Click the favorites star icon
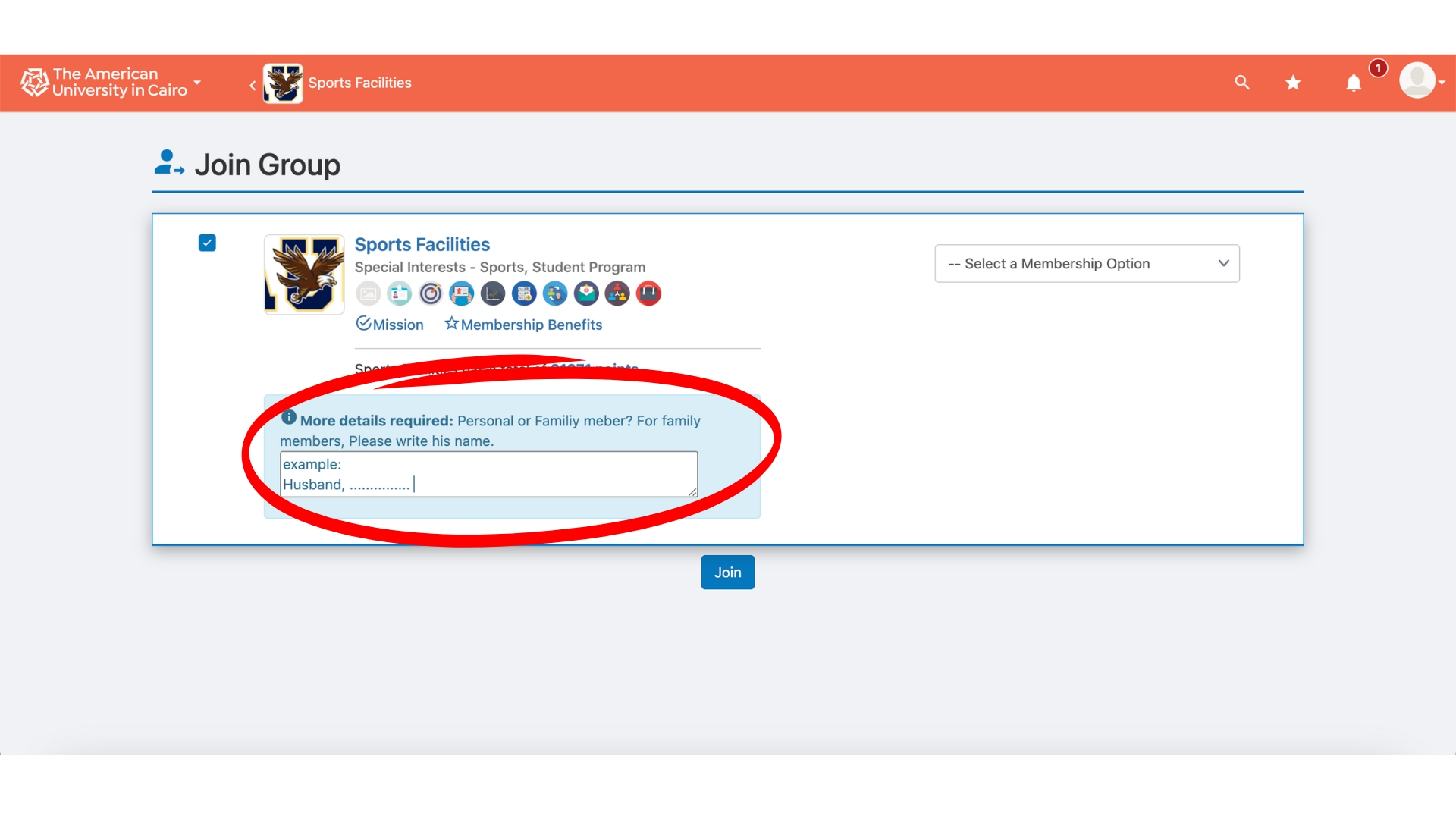Viewport: 1456px width, 819px height. (x=1293, y=82)
